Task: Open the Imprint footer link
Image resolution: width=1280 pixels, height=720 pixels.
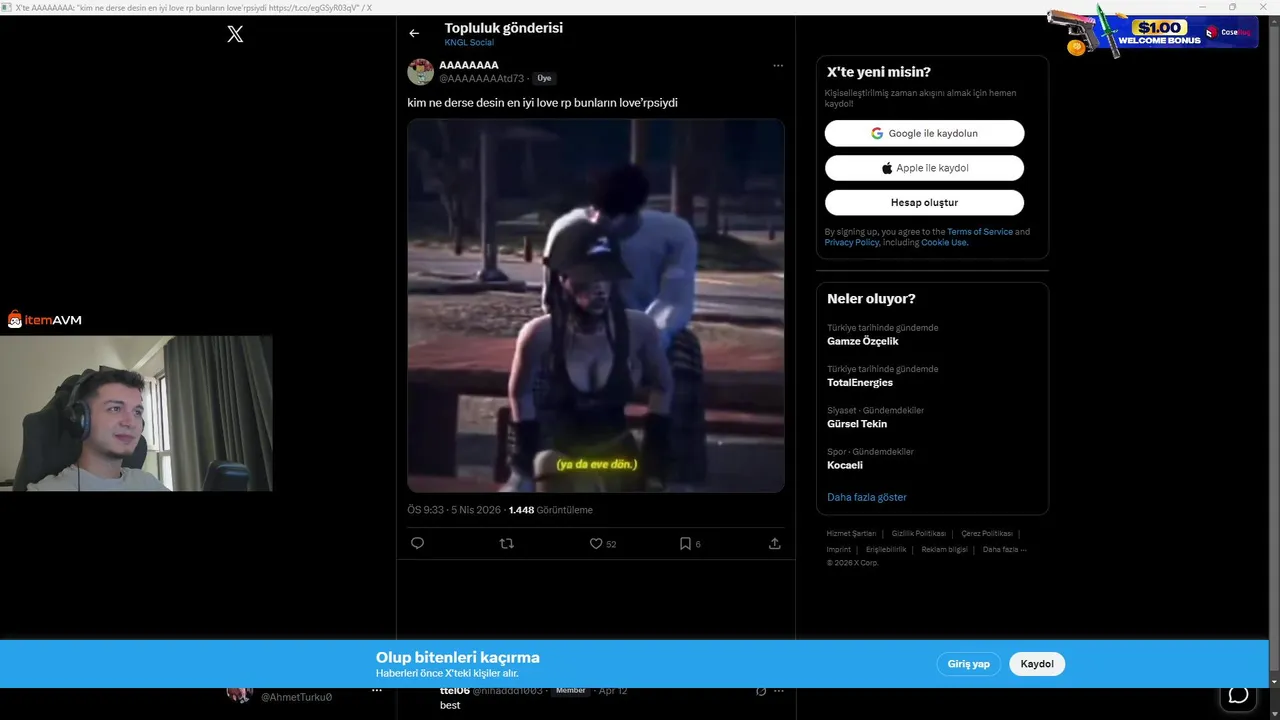Action: [838, 549]
